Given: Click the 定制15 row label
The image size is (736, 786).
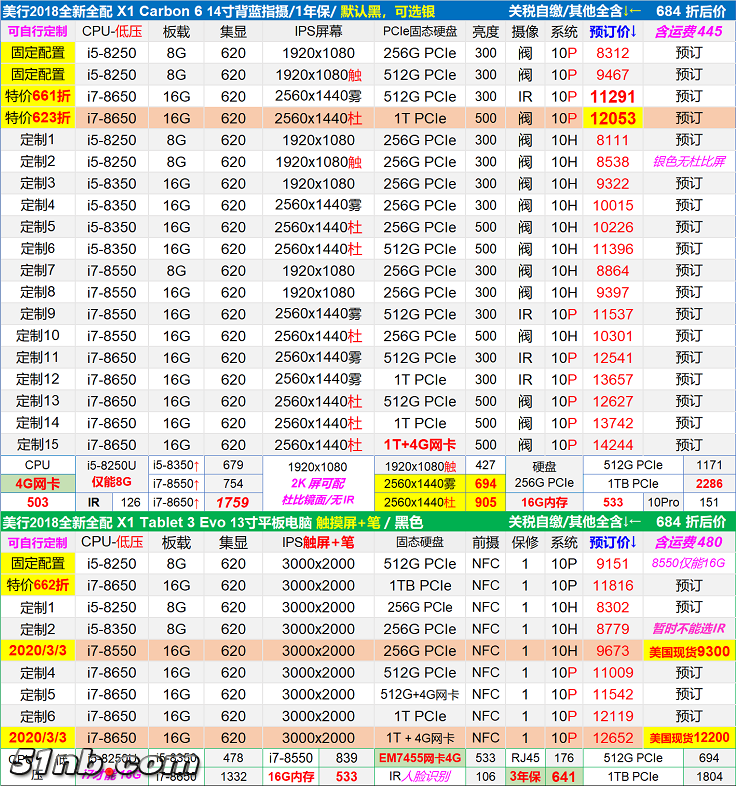Looking at the screenshot, I should point(38,445).
